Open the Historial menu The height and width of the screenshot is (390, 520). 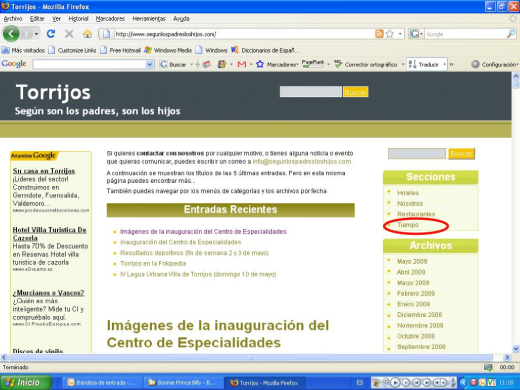[x=78, y=19]
